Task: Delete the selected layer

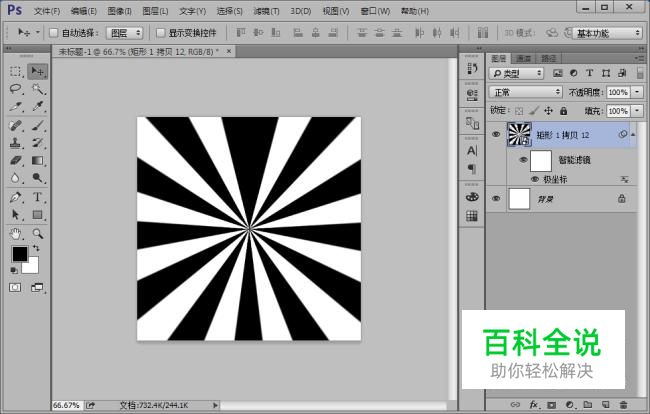Action: [623, 404]
